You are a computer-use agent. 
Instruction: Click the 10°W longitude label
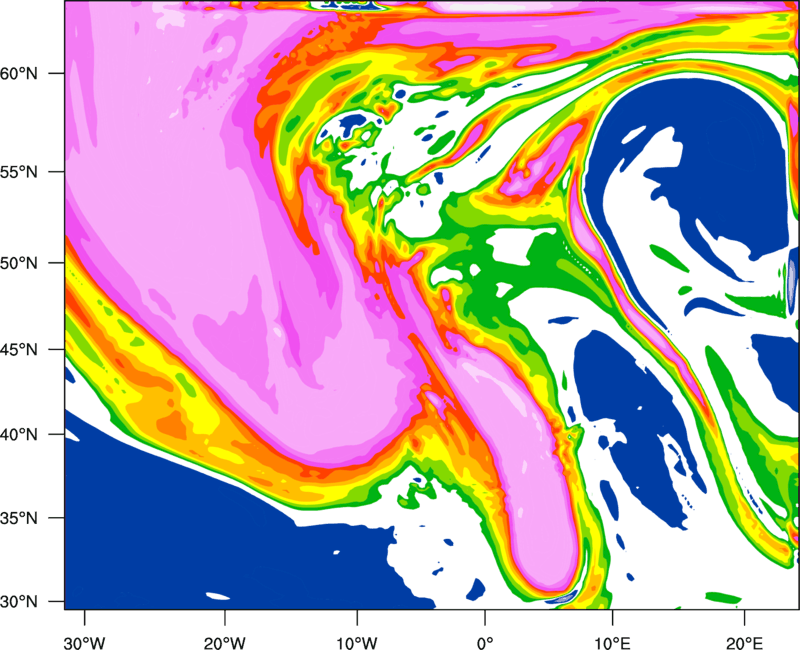[x=357, y=643]
